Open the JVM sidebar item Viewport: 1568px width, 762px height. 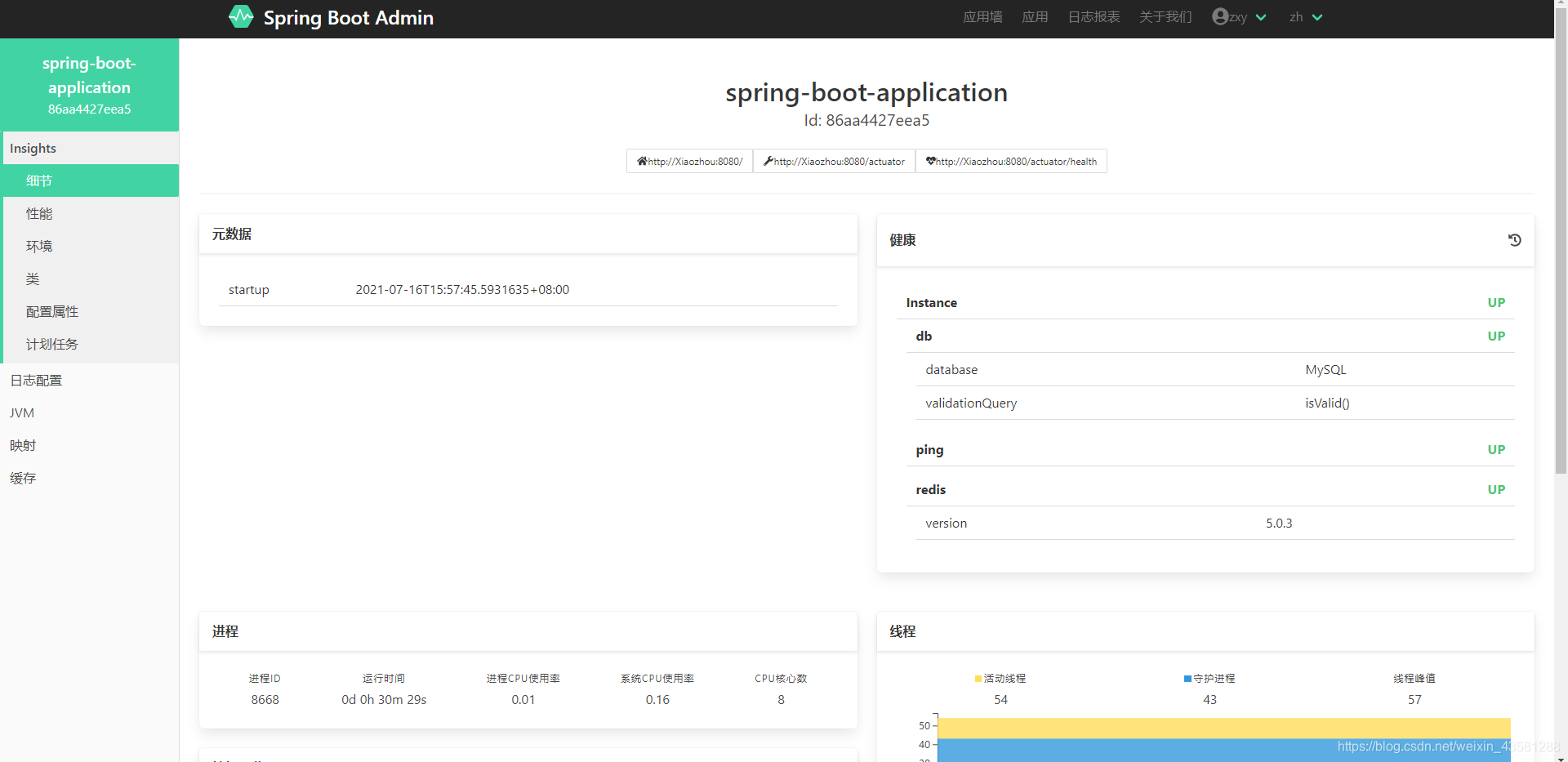(x=90, y=412)
